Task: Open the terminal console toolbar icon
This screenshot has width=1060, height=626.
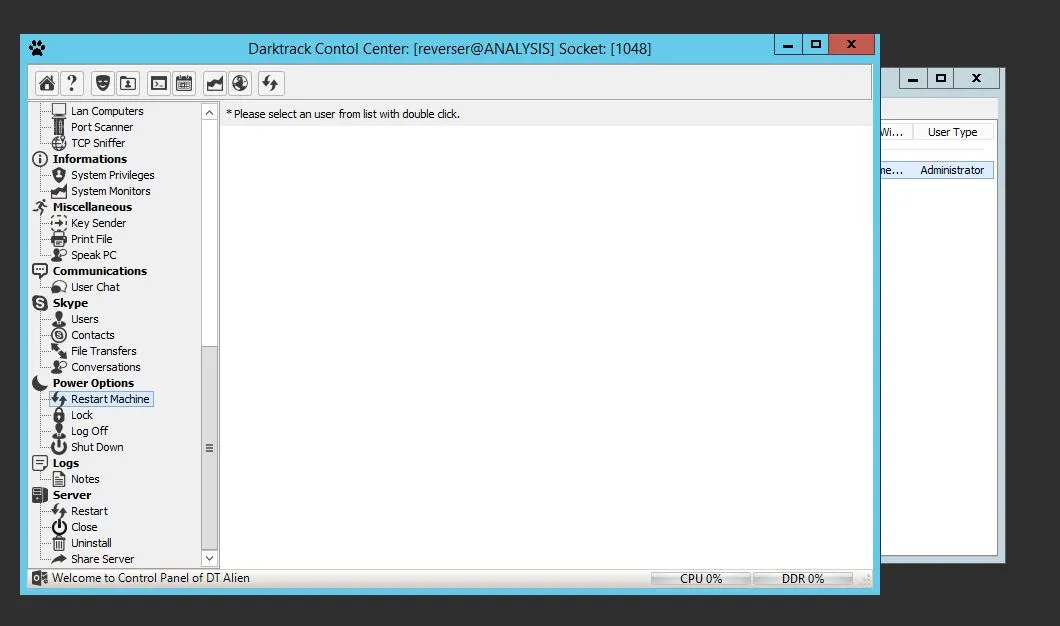Action: 159,83
